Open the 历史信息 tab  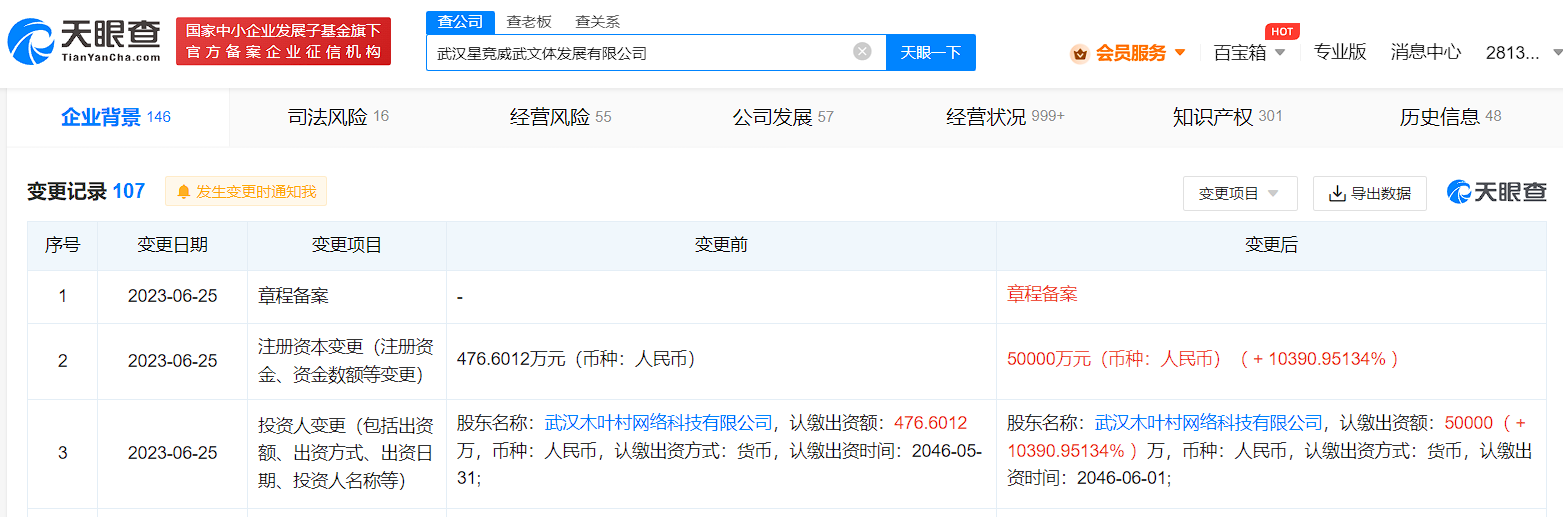click(1450, 117)
